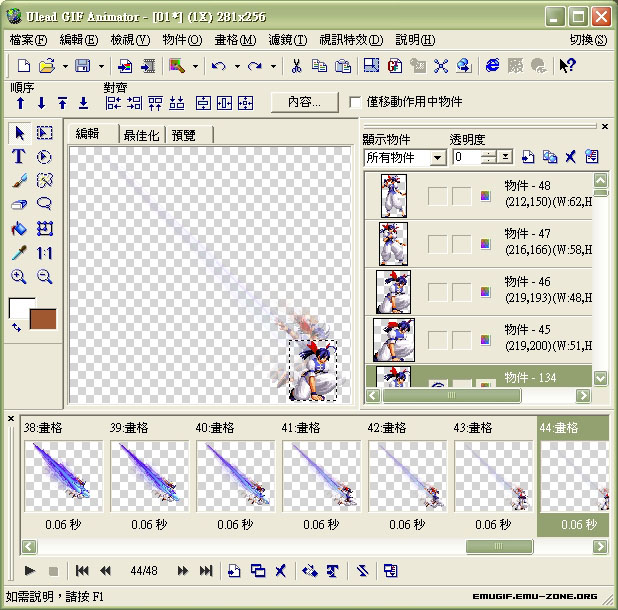Preview in Internet Explorer browser icon

492,65
